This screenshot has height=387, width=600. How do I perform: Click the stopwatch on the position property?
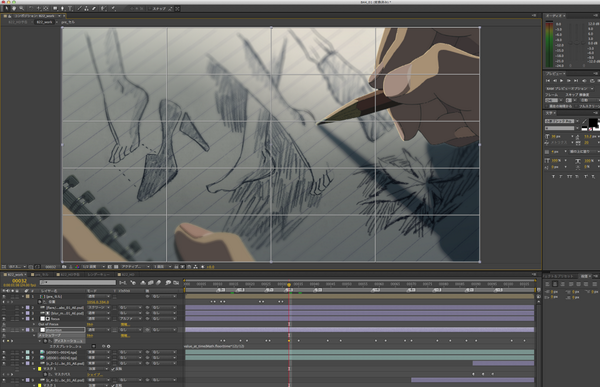(x=39, y=302)
